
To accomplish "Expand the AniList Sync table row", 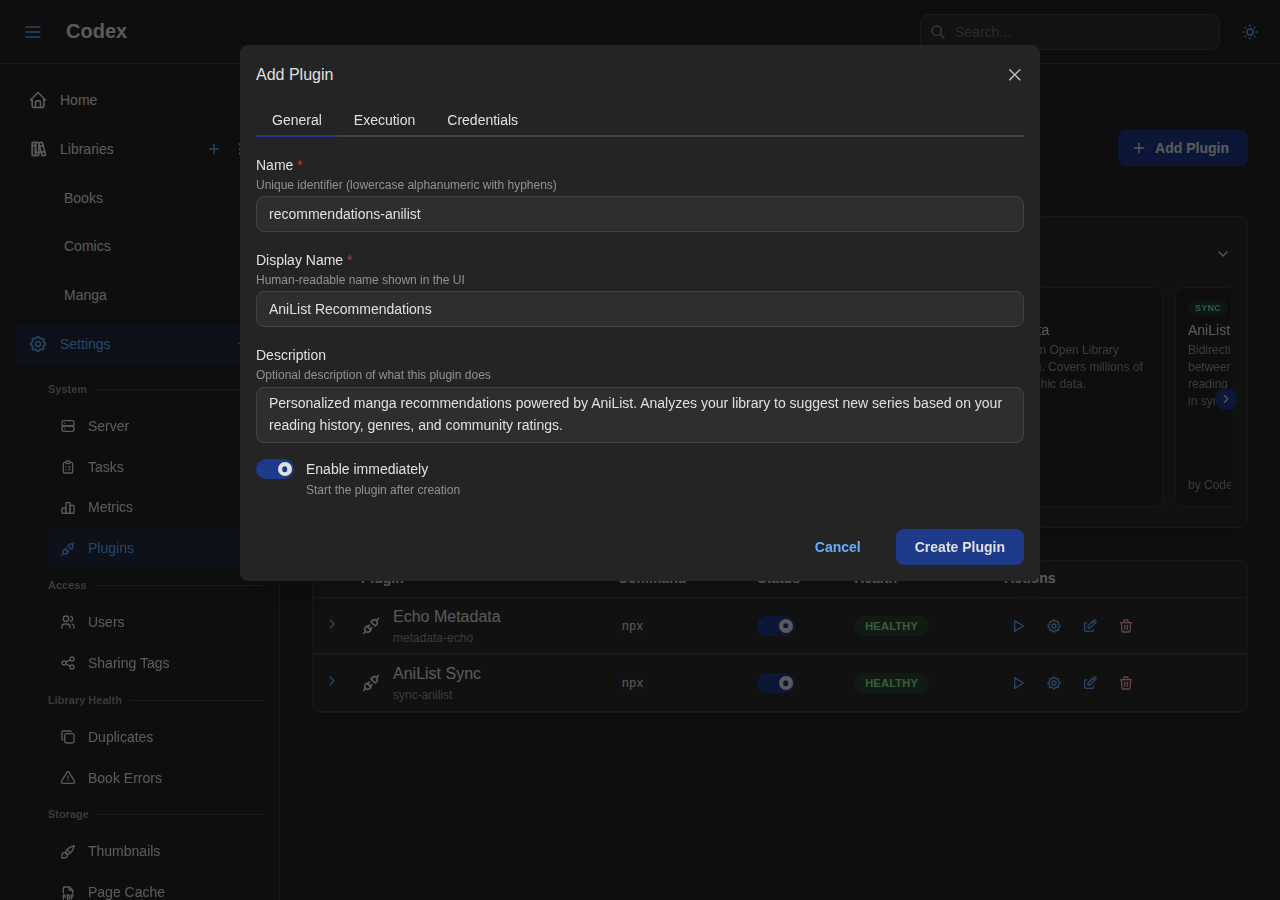I will point(331,681).
